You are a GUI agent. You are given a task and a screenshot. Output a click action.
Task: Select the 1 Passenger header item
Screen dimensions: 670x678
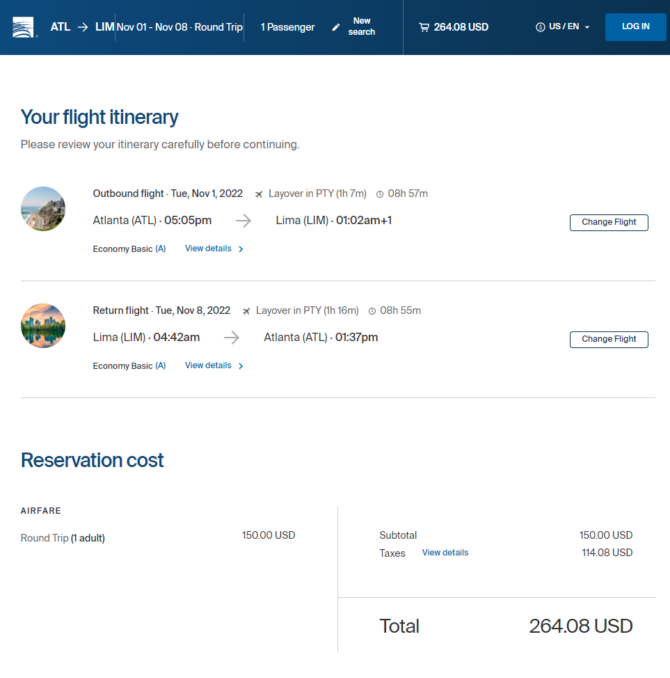(x=288, y=27)
